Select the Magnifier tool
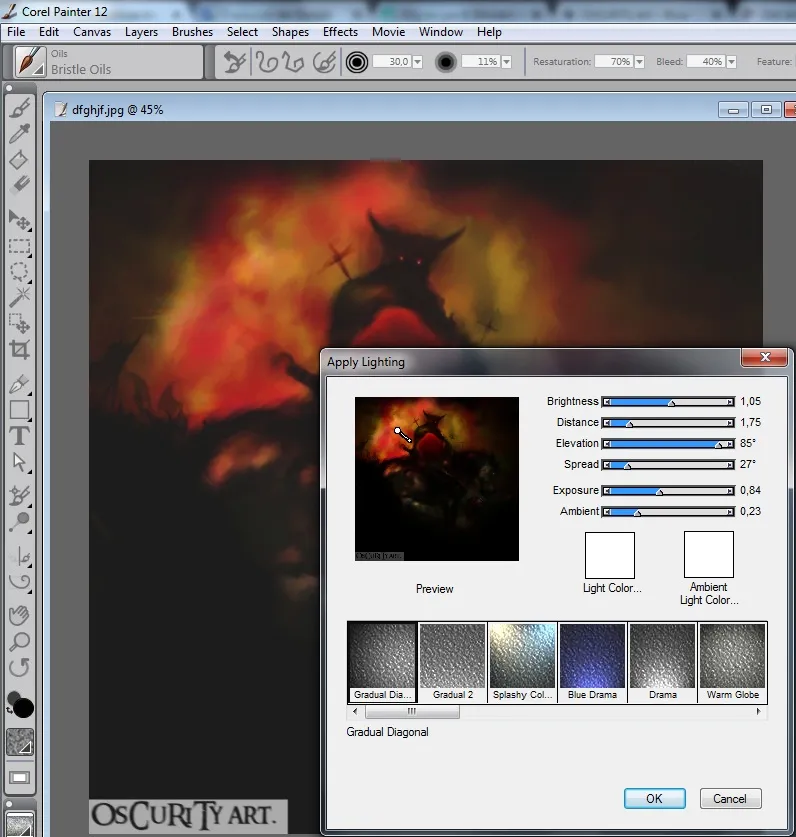 [x=19, y=641]
